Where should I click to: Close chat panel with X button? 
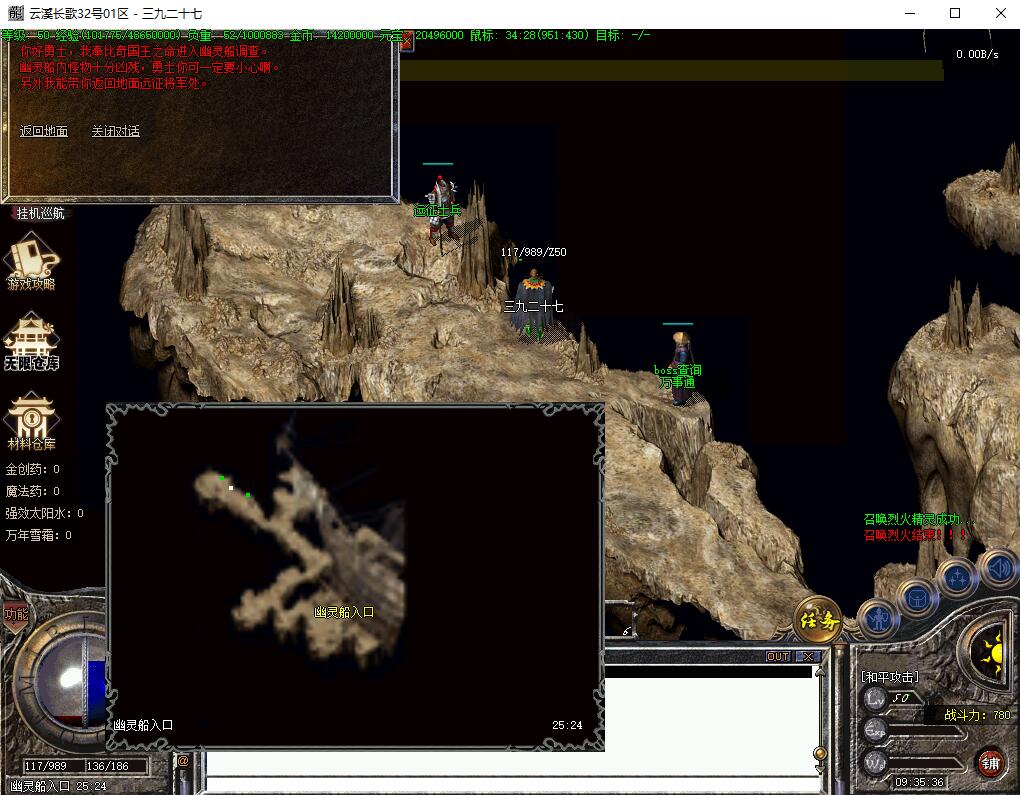click(806, 657)
